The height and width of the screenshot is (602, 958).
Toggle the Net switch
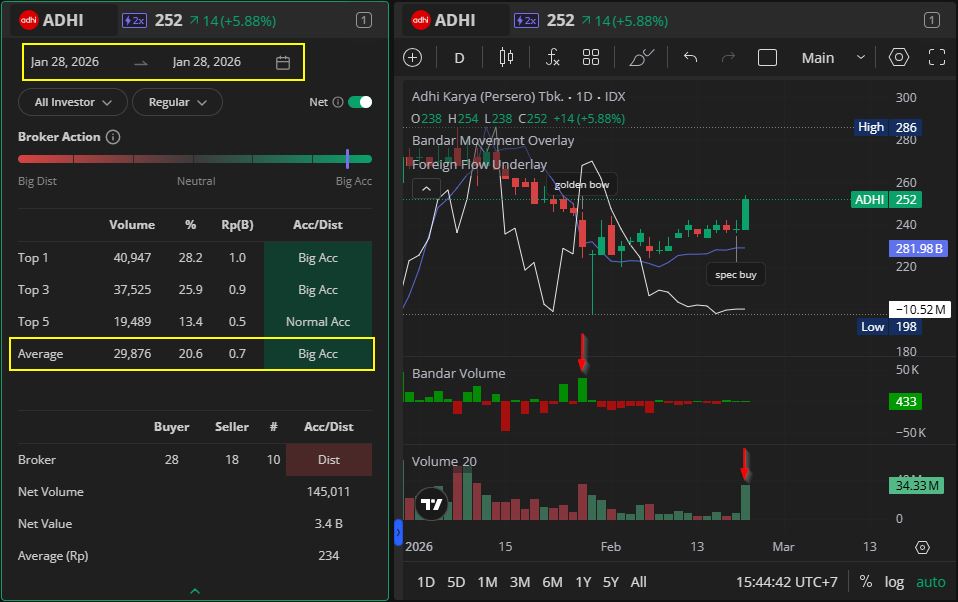tap(360, 102)
